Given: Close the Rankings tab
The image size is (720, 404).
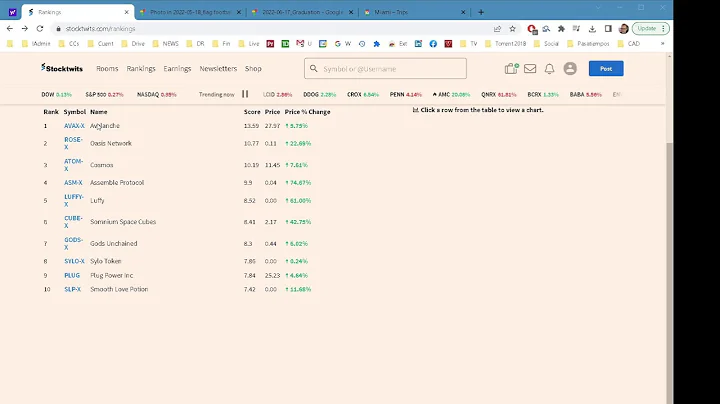Looking at the screenshot, I should click(x=126, y=12).
